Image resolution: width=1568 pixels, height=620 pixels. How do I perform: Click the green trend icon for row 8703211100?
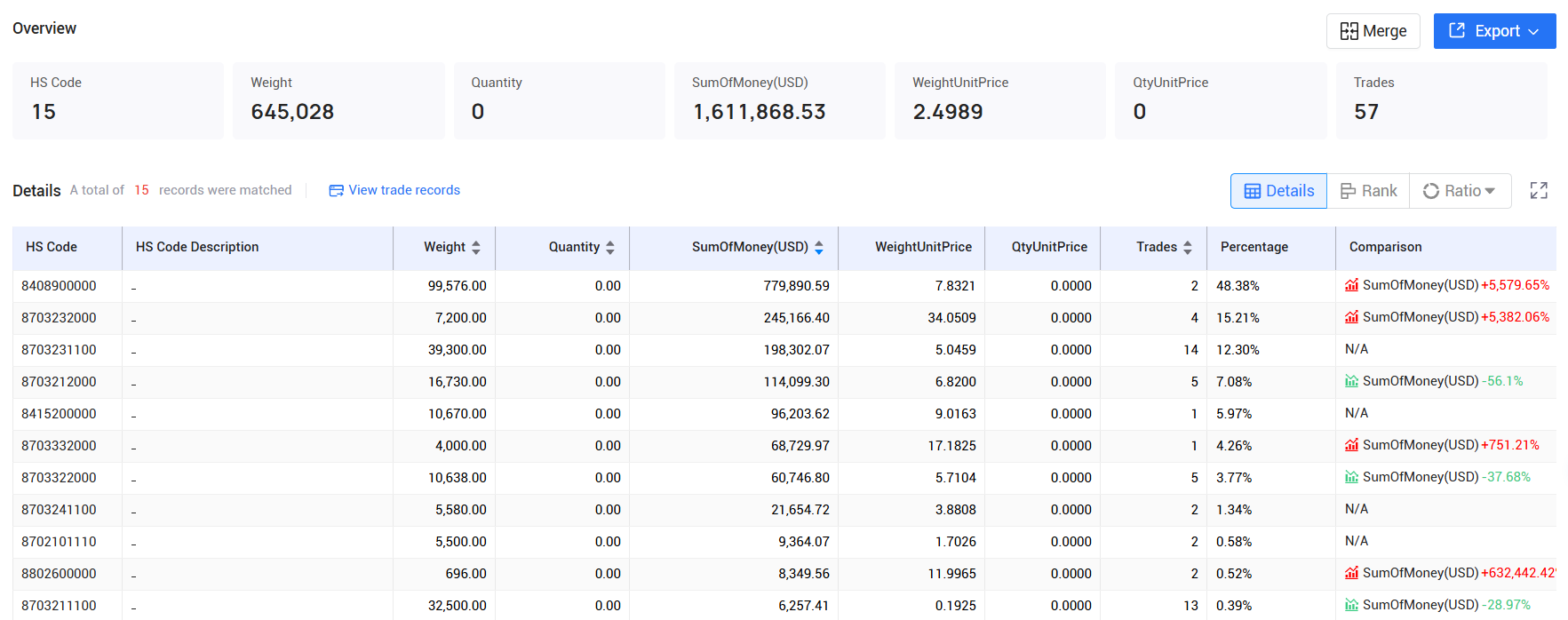click(1351, 605)
